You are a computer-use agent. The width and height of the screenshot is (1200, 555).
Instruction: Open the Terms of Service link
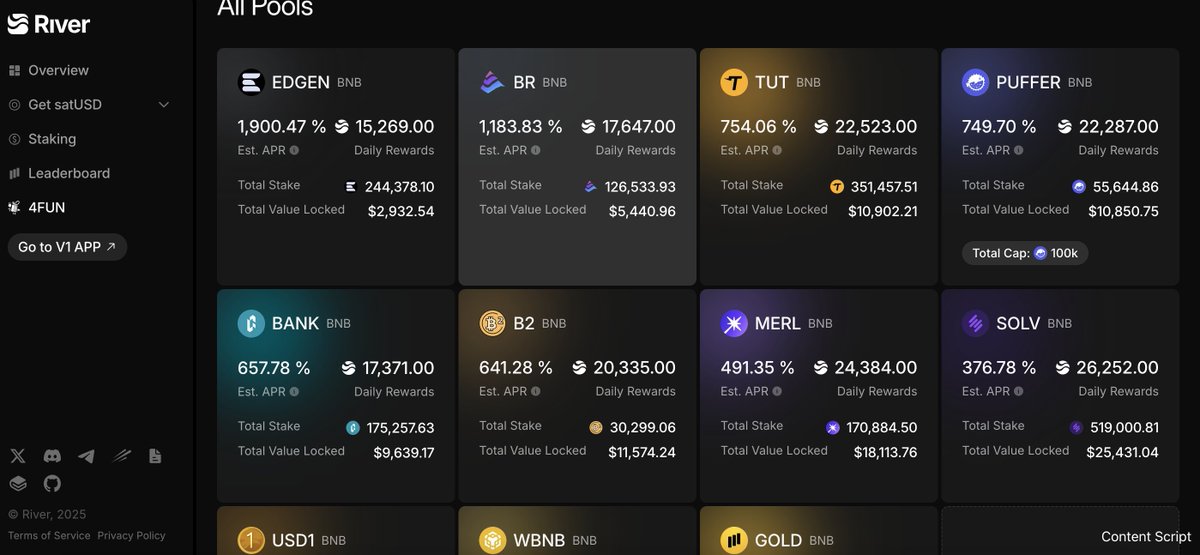49,535
